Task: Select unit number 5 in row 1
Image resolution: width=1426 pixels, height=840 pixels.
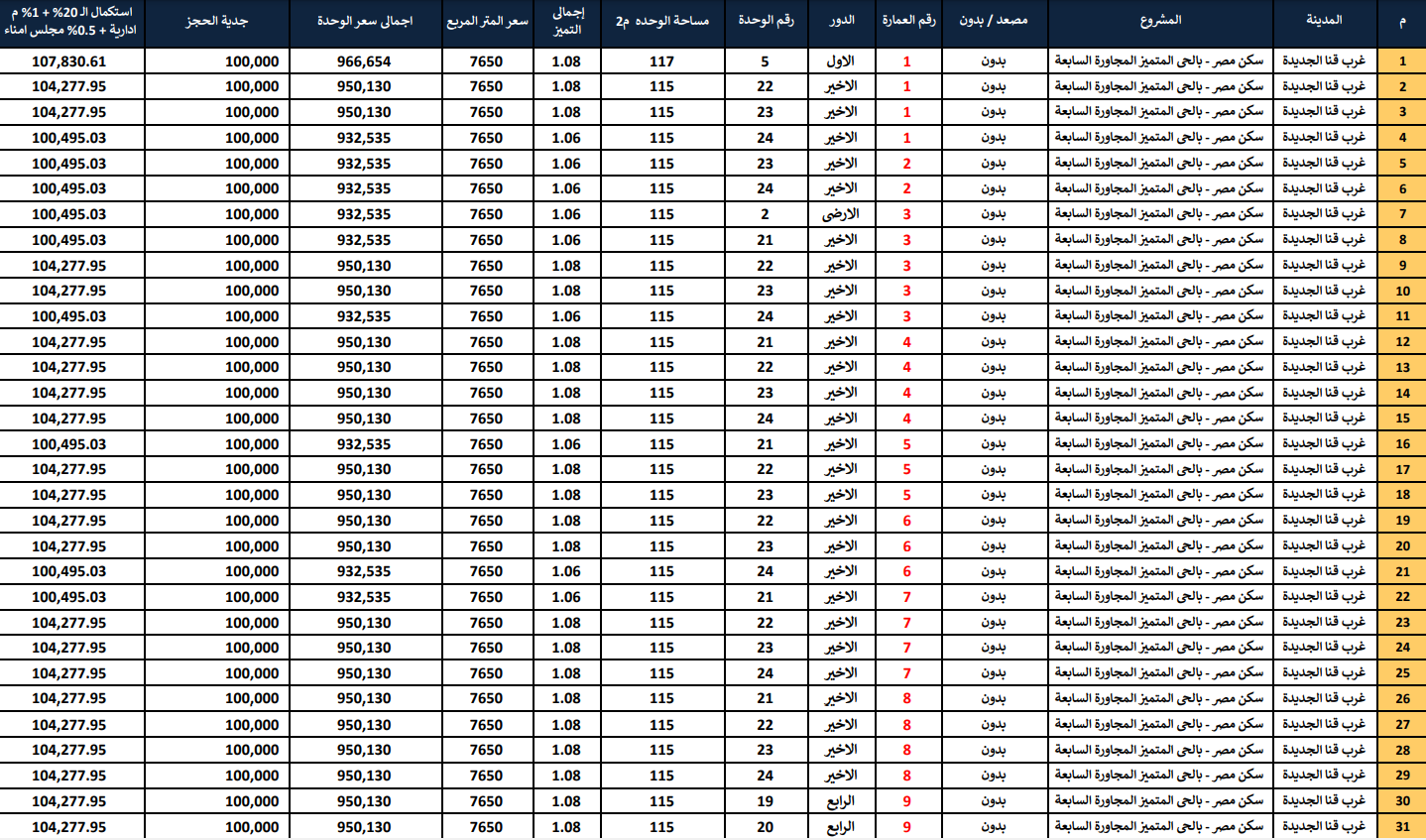Action: [765, 61]
